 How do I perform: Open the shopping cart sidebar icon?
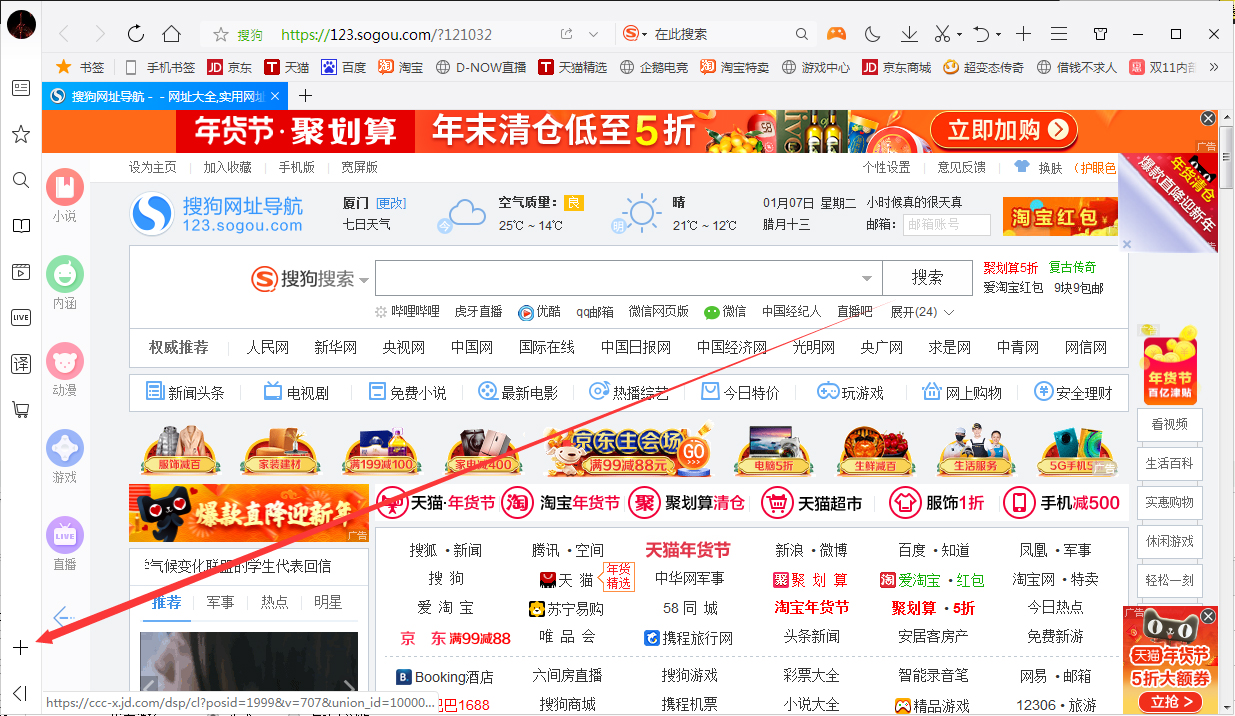[x=20, y=409]
